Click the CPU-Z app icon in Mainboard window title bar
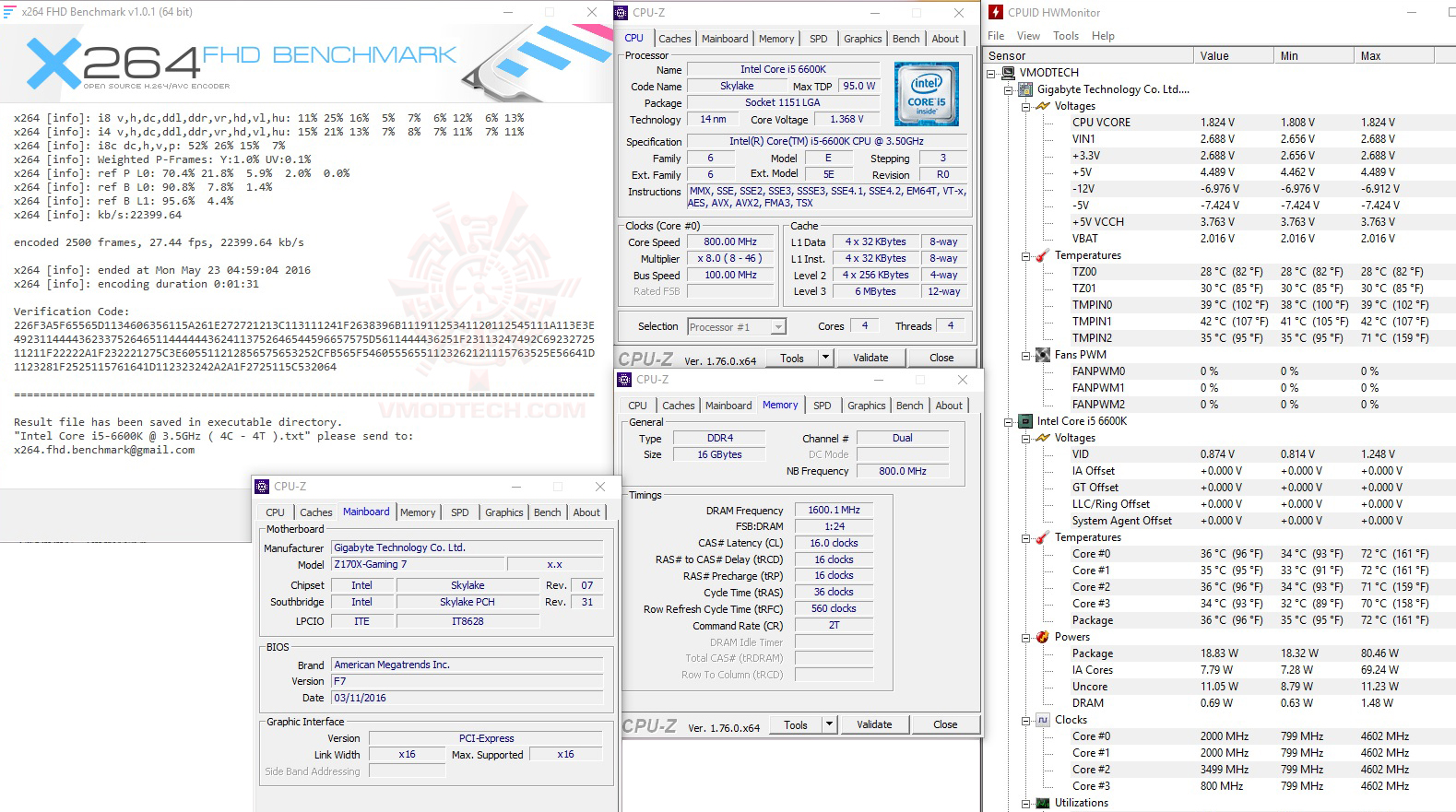The height and width of the screenshot is (812, 1456). (x=263, y=487)
